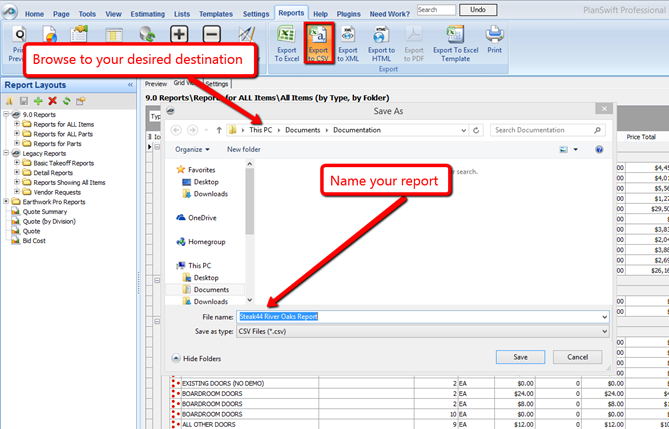Select Homegroup in navigation pane
Screen dimensions: 669x429
[x=207, y=242]
